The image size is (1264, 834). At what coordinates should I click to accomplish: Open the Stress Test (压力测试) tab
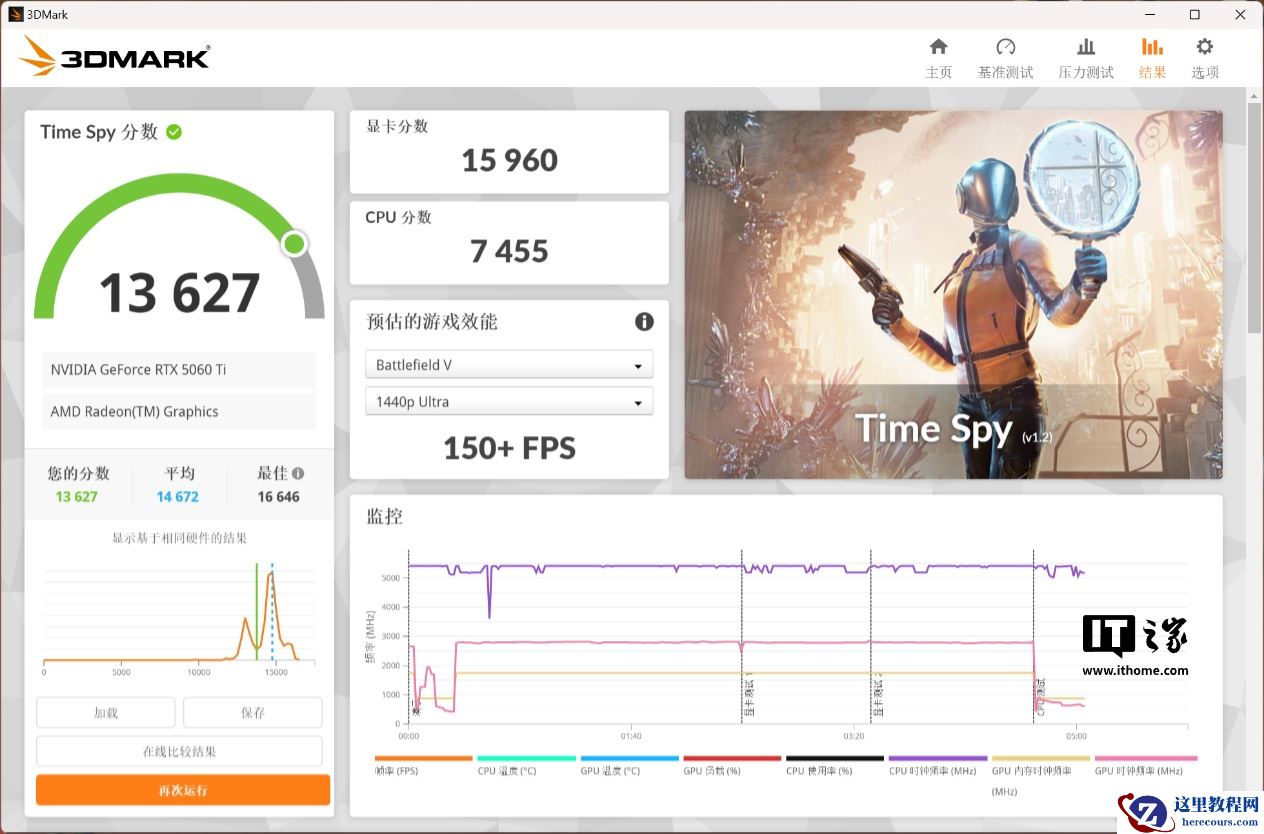pyautogui.click(x=1086, y=58)
